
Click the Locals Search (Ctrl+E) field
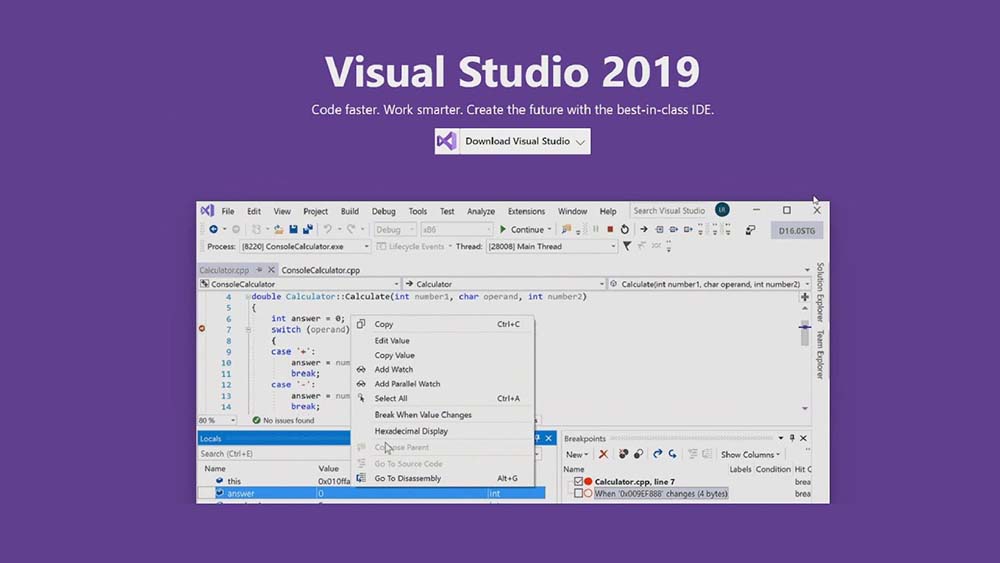[x=274, y=453]
